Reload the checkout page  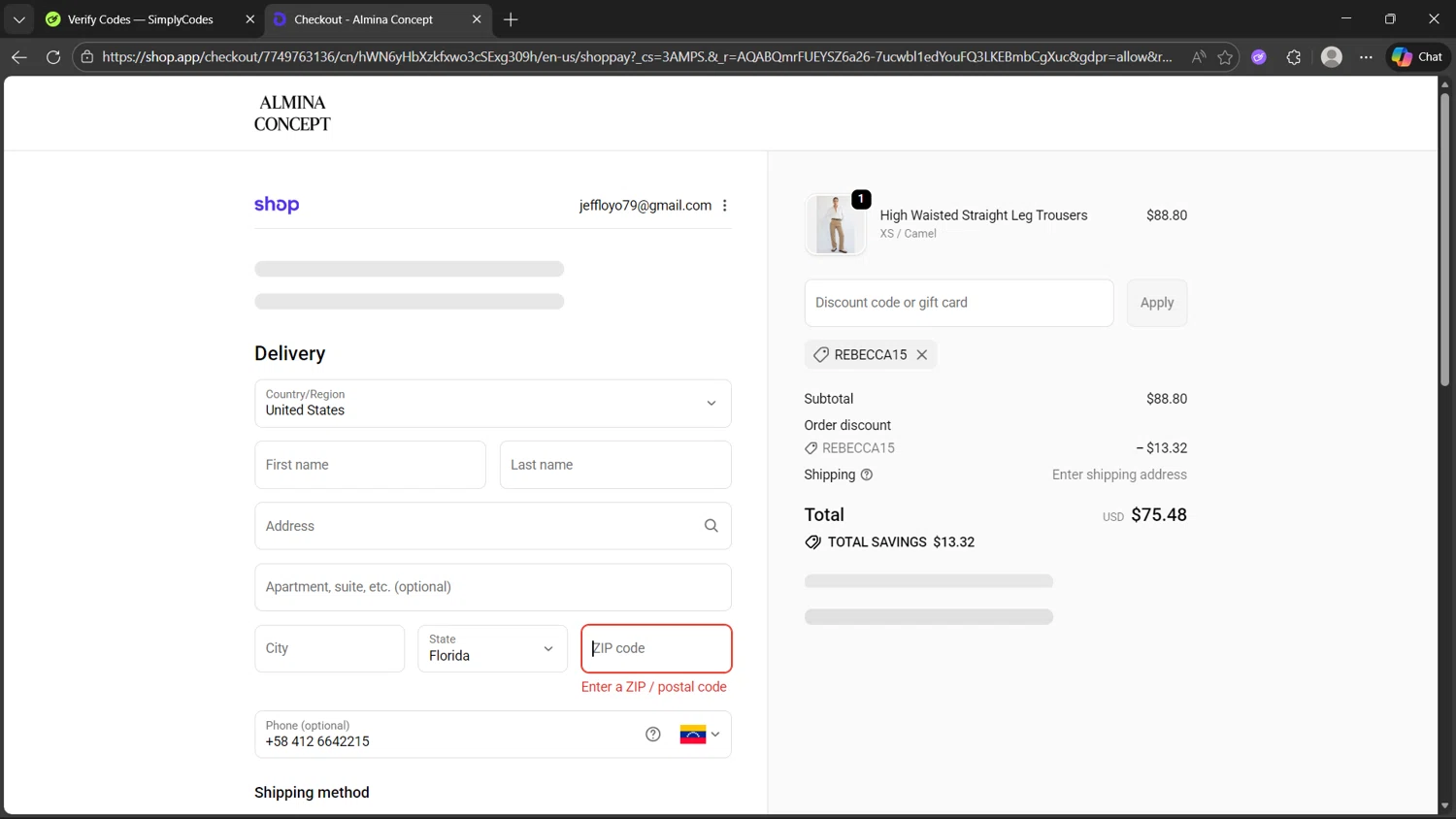coord(53,57)
